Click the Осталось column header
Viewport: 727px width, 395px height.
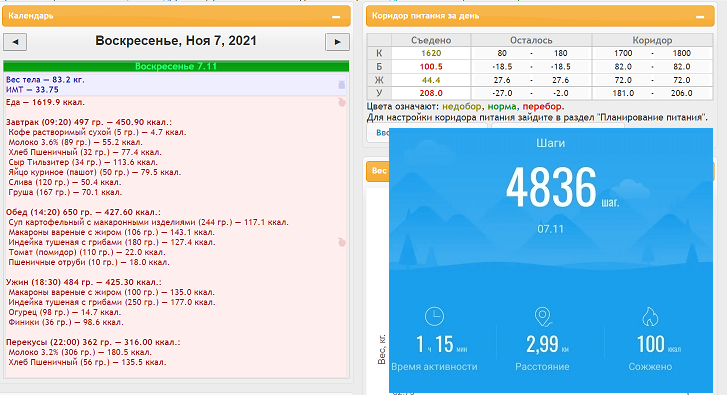[x=531, y=40]
